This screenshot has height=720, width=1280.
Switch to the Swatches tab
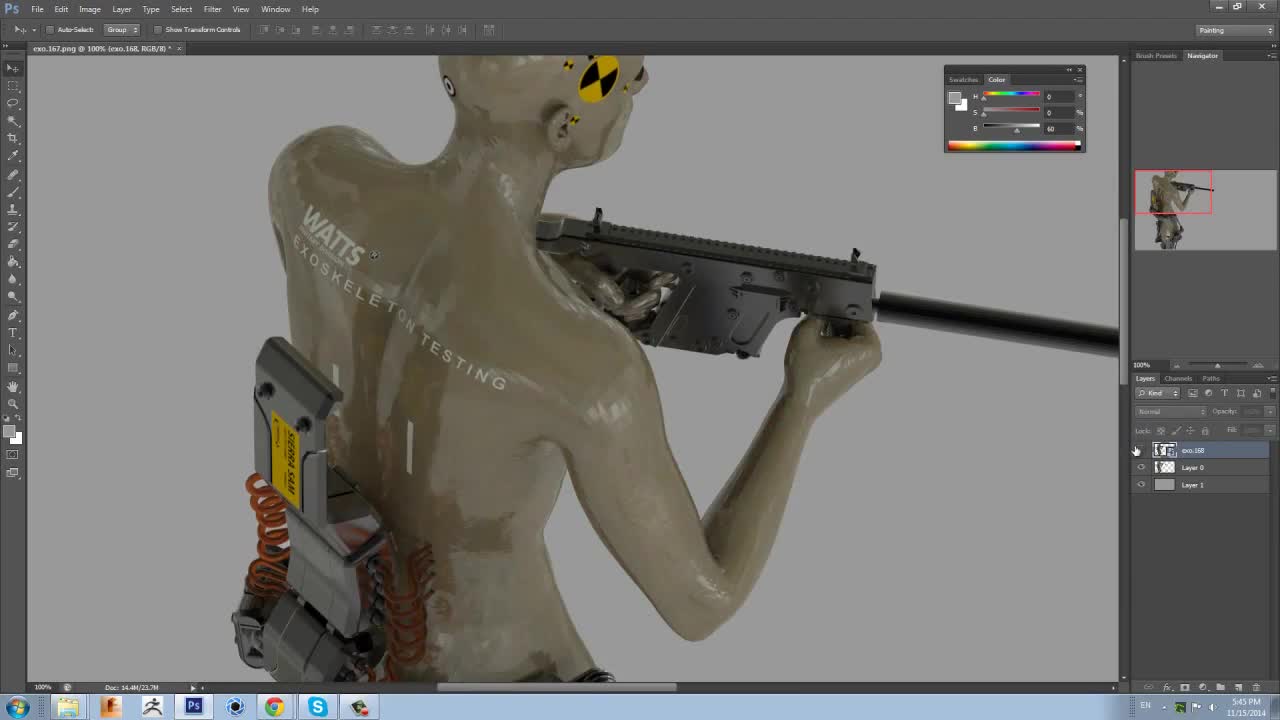click(x=963, y=79)
